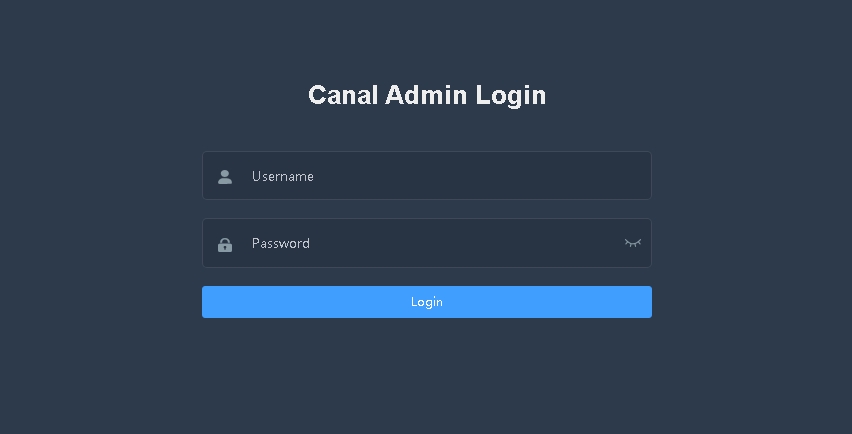Submit credentials with Login

427,302
